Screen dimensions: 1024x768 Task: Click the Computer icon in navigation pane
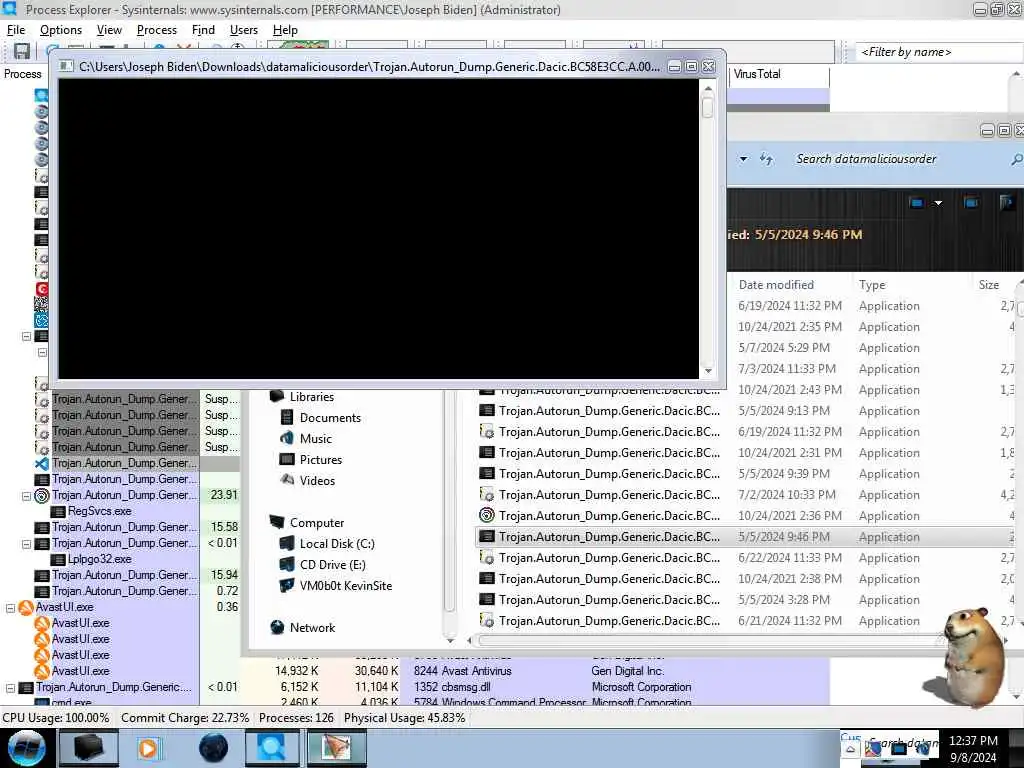click(277, 522)
